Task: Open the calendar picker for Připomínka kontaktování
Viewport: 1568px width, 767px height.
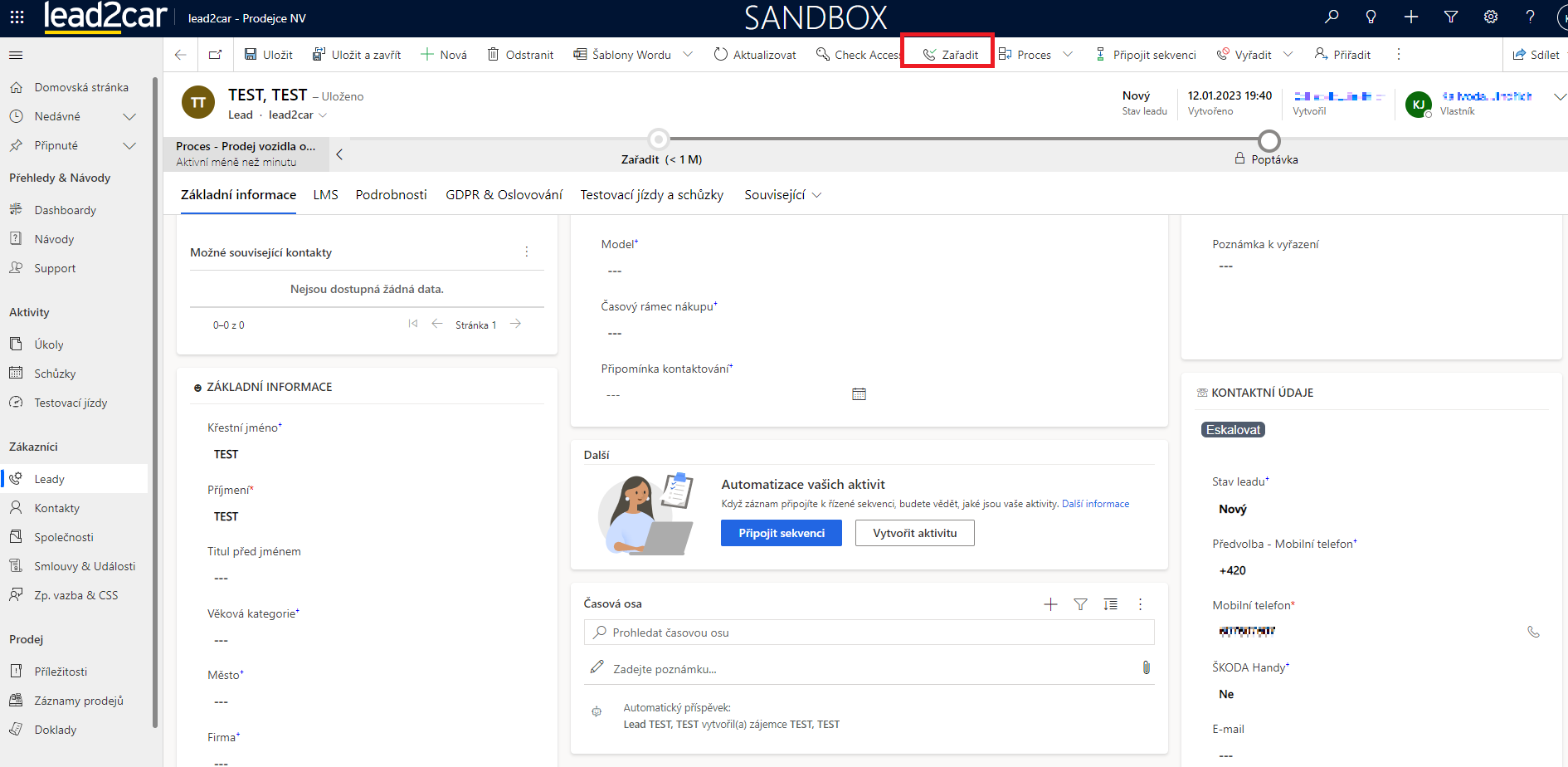Action: point(859,394)
